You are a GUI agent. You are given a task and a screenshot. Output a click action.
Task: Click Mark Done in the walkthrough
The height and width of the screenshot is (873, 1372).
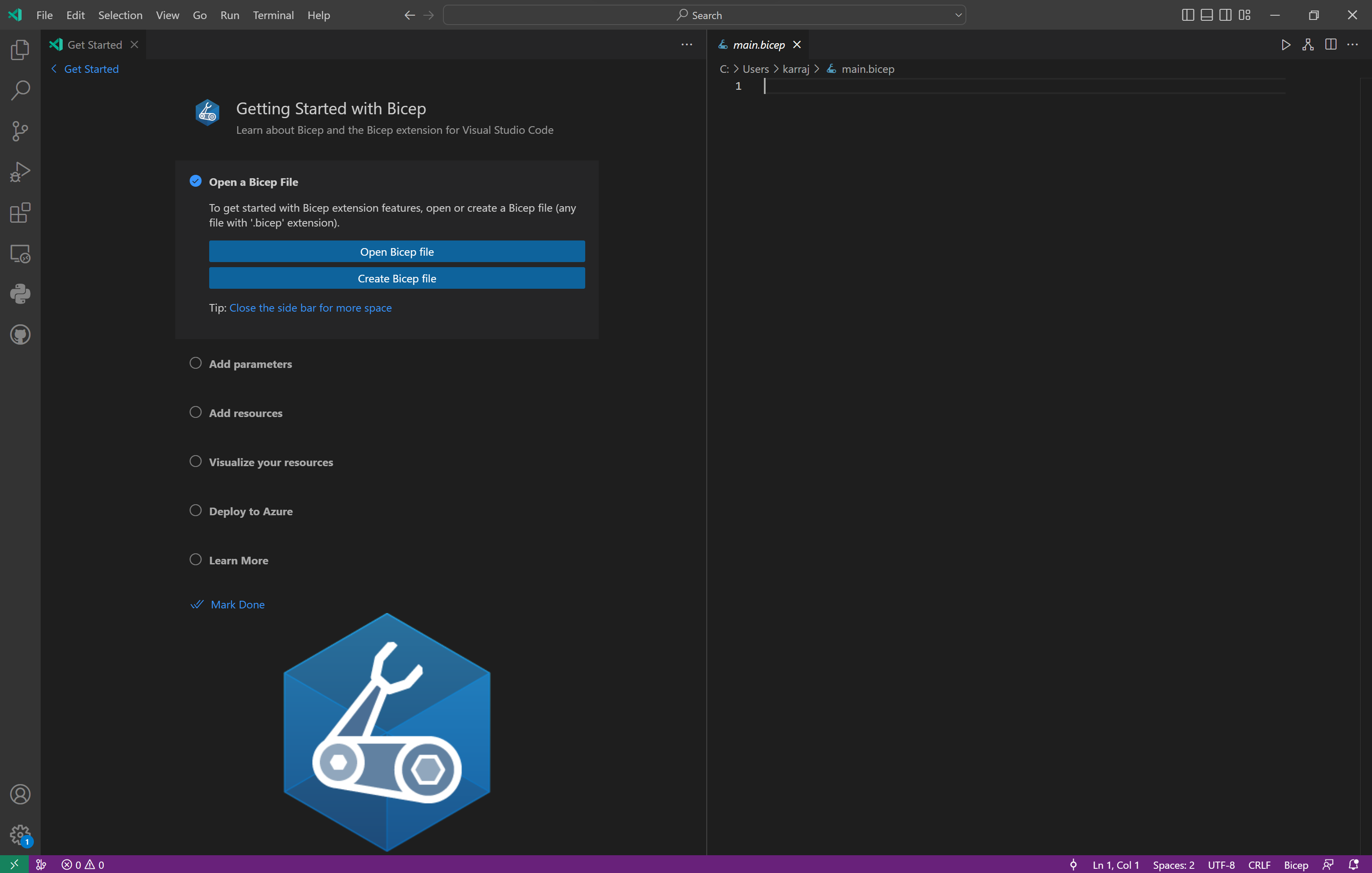[237, 604]
